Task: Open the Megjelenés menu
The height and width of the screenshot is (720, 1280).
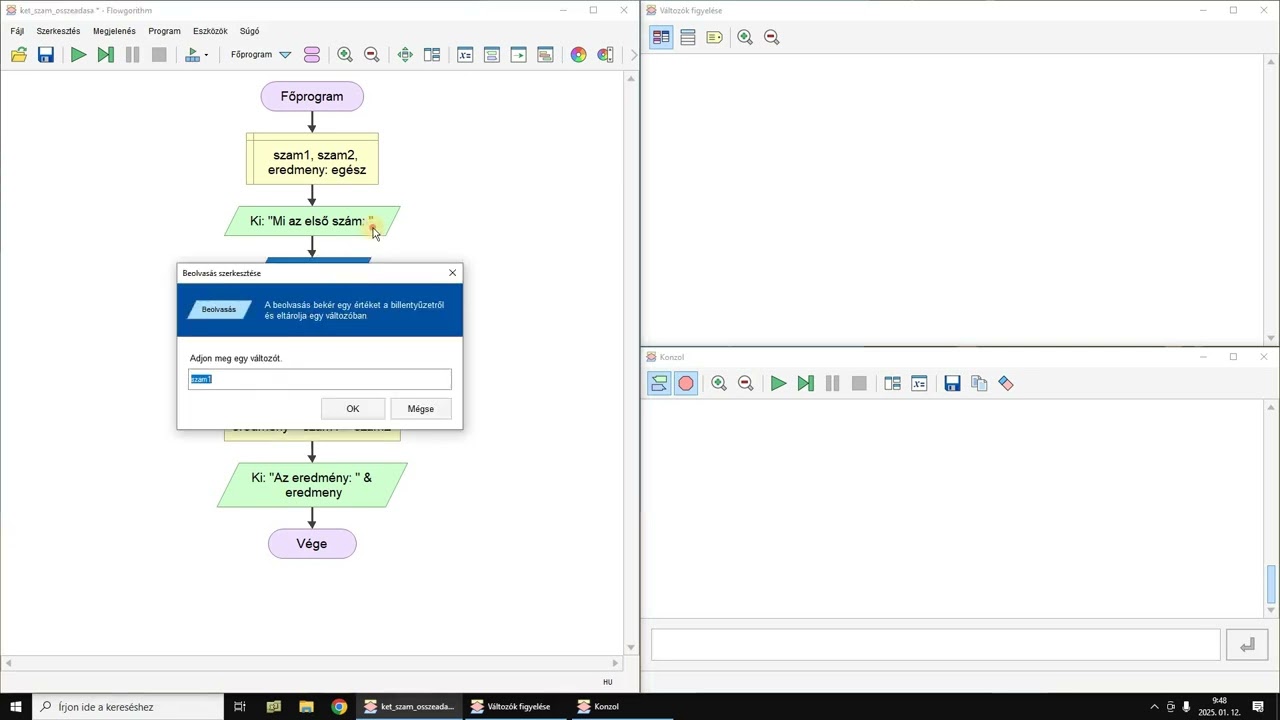Action: (114, 31)
